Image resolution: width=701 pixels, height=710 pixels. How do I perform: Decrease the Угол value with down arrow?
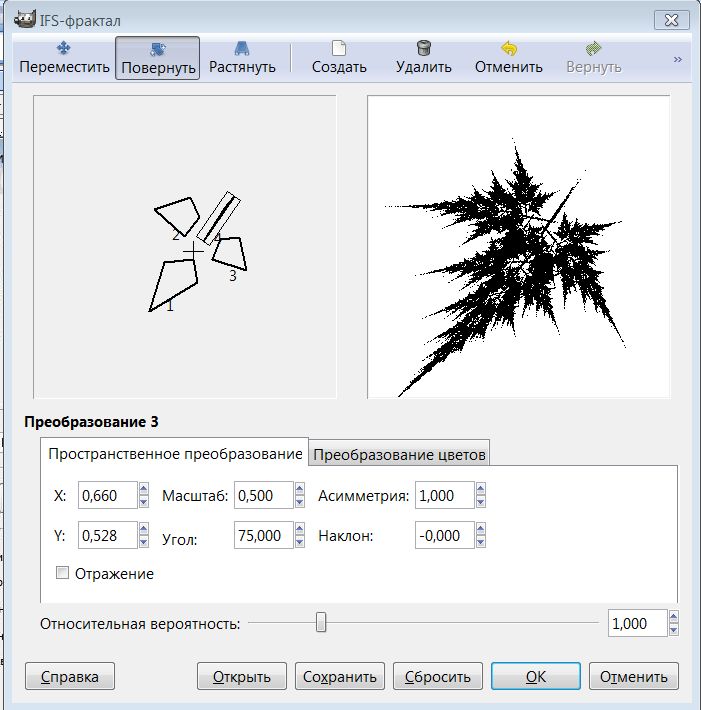coord(299,542)
